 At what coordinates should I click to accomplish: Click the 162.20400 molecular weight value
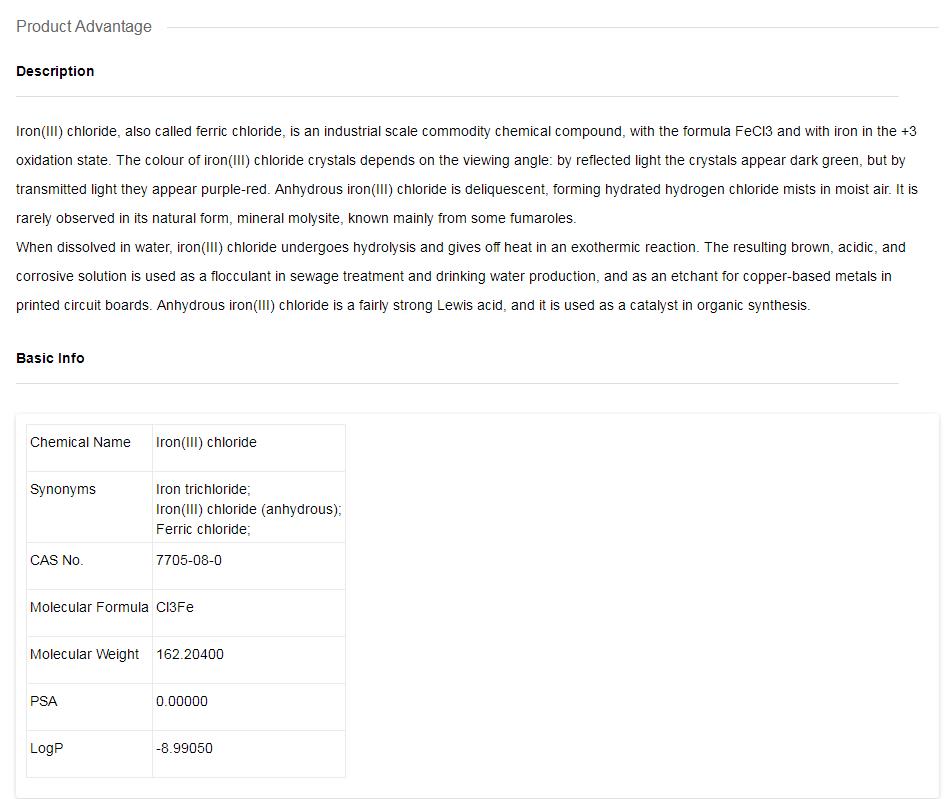pos(190,654)
